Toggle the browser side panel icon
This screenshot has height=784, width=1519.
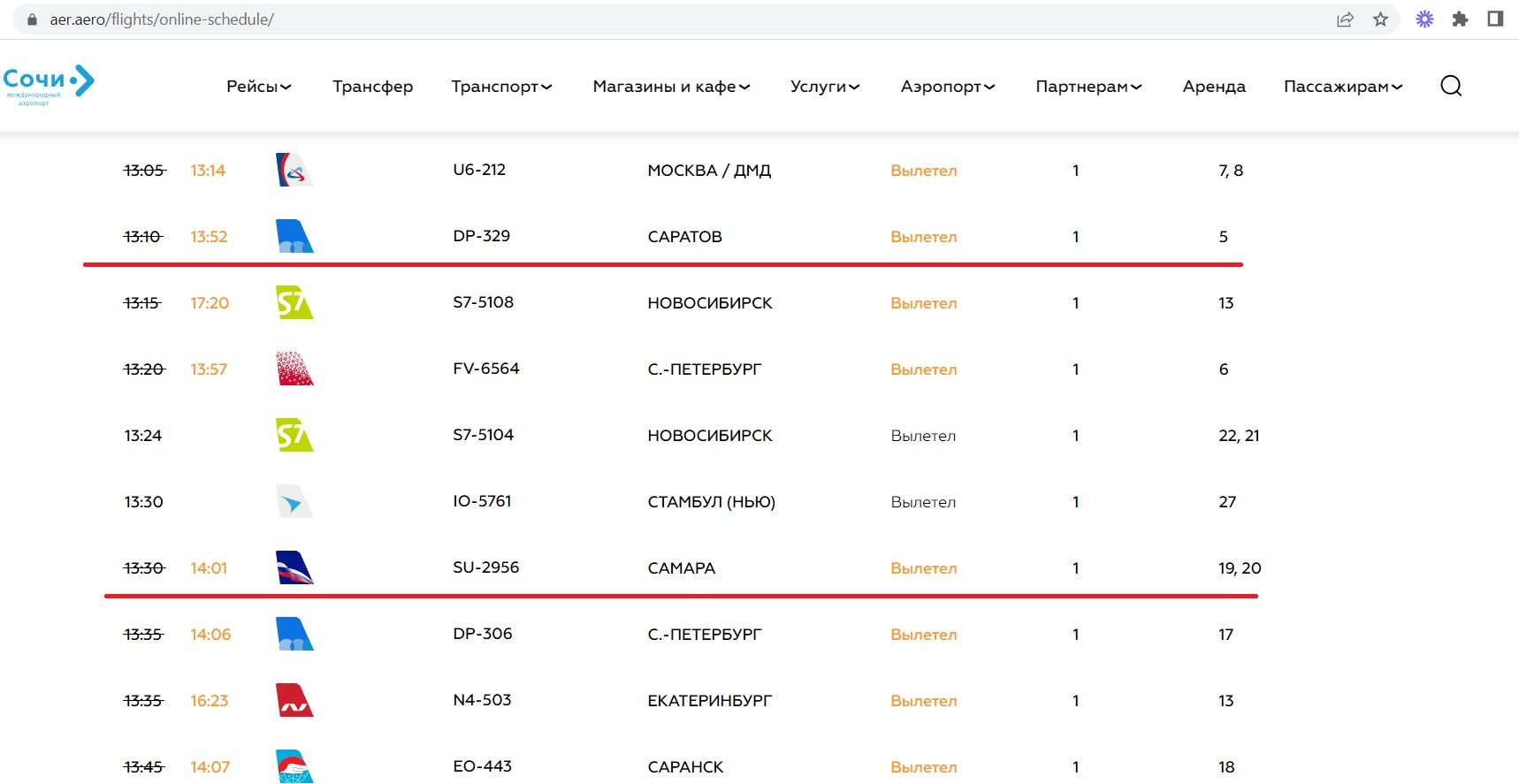[1495, 19]
